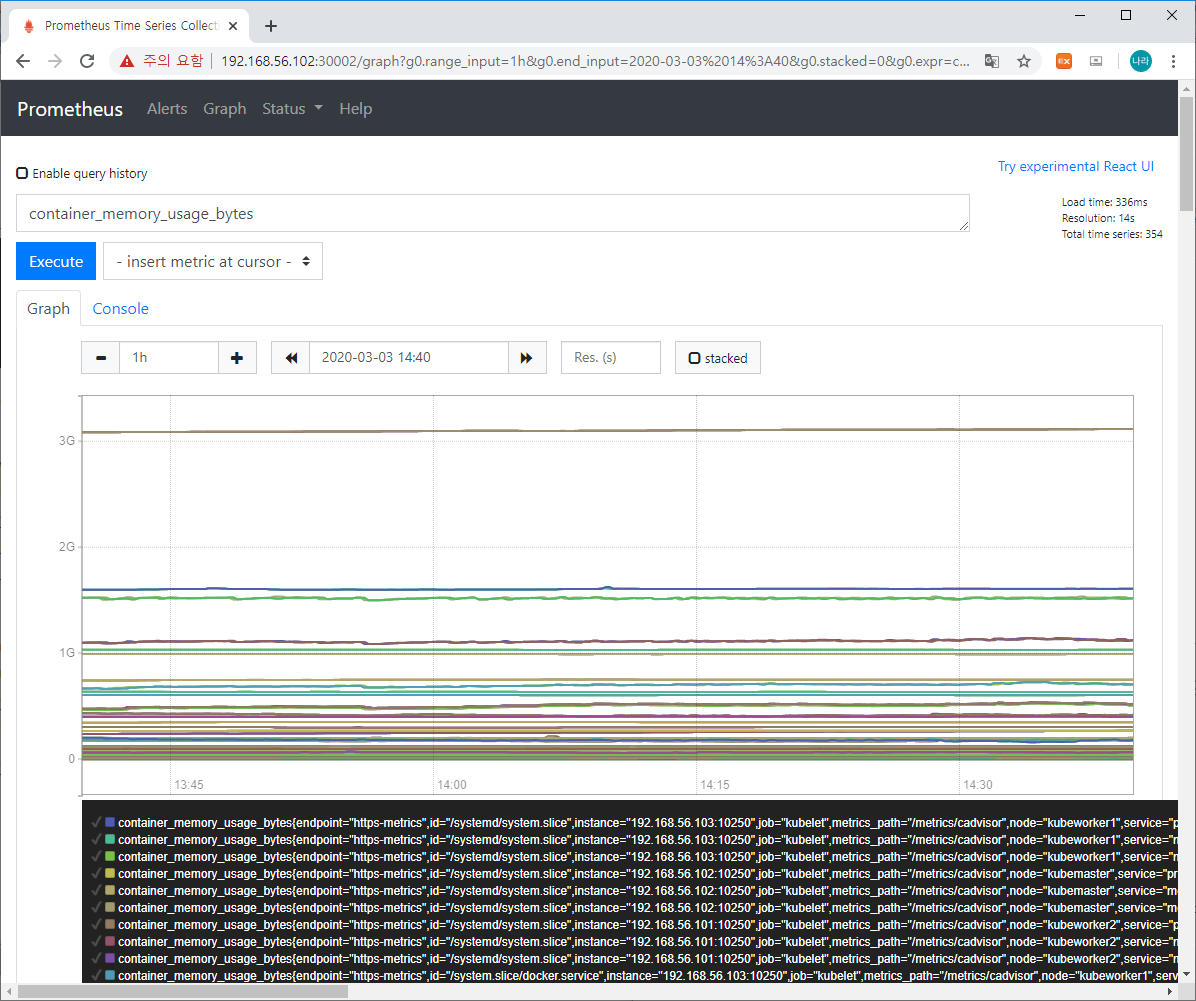The height and width of the screenshot is (1001, 1196).
Task: Toggle checkmark beside the rose legend series
Action: tap(95, 941)
